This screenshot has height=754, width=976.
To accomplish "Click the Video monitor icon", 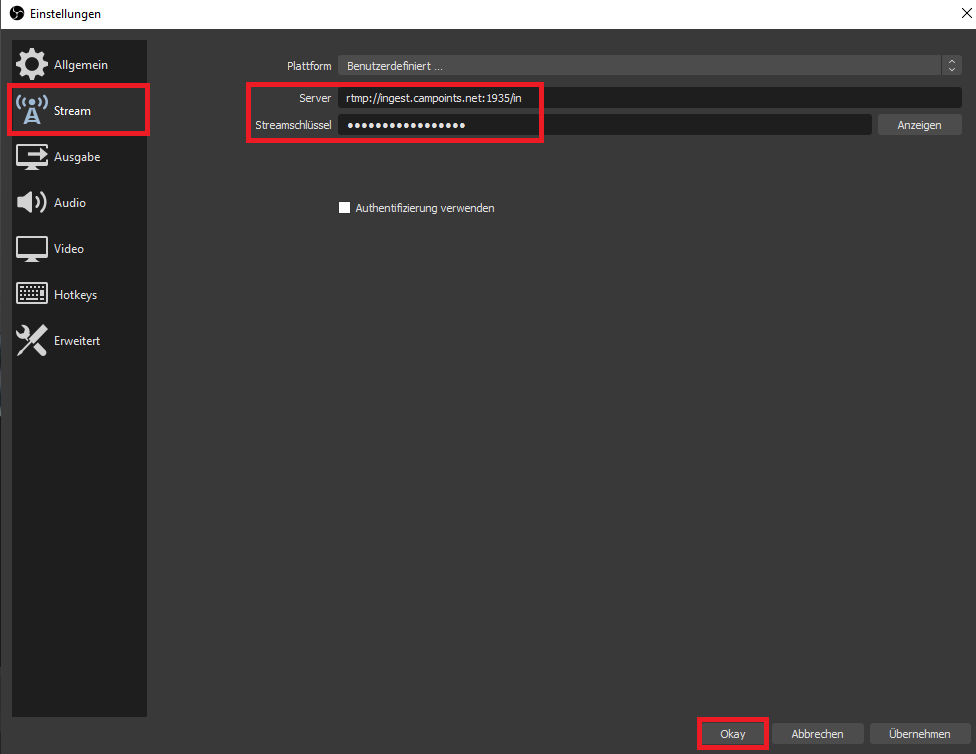I will pos(32,249).
